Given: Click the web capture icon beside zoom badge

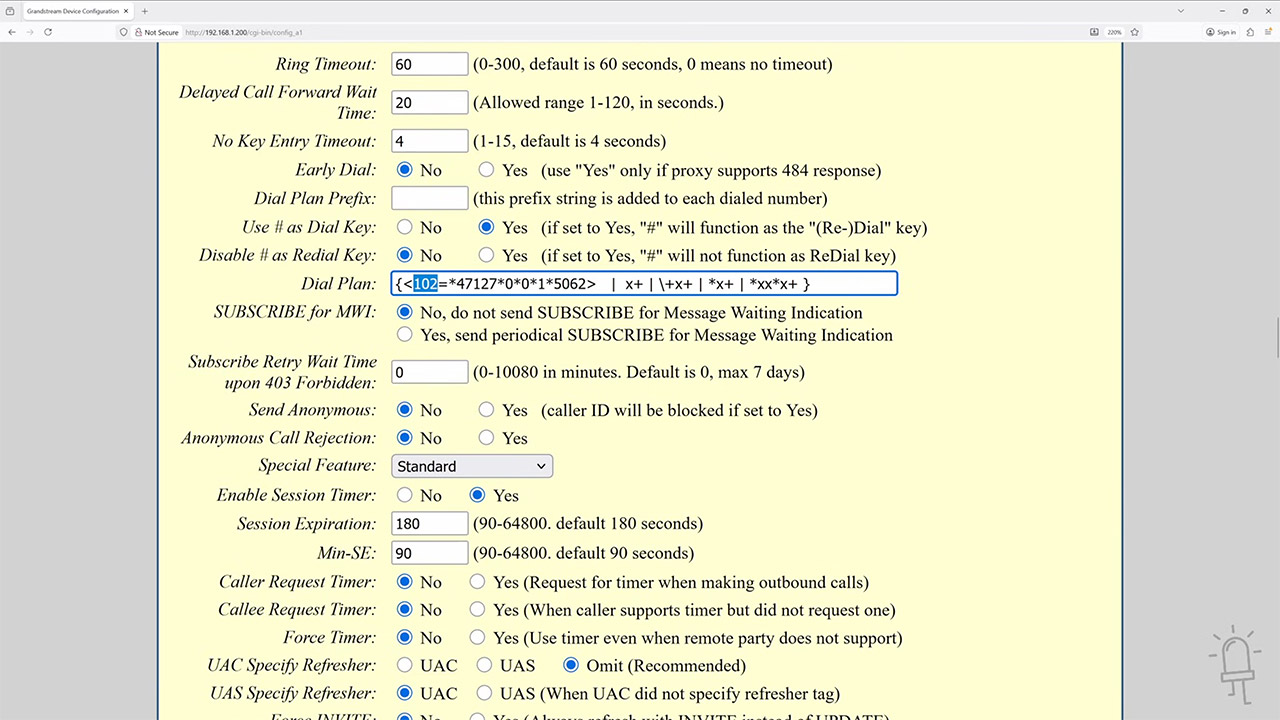Looking at the screenshot, I should click(x=1094, y=32).
